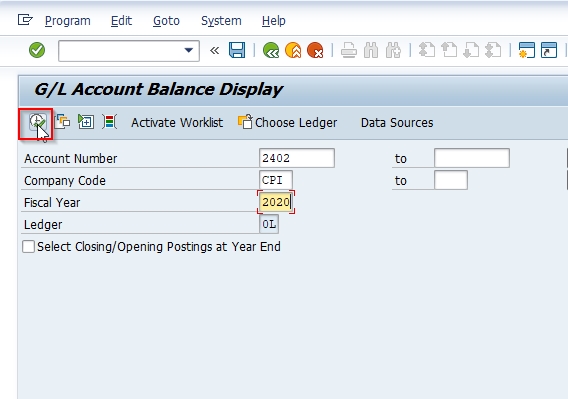The image size is (568, 399).
Task: Click the Activate Worklist button
Action: coord(177,123)
